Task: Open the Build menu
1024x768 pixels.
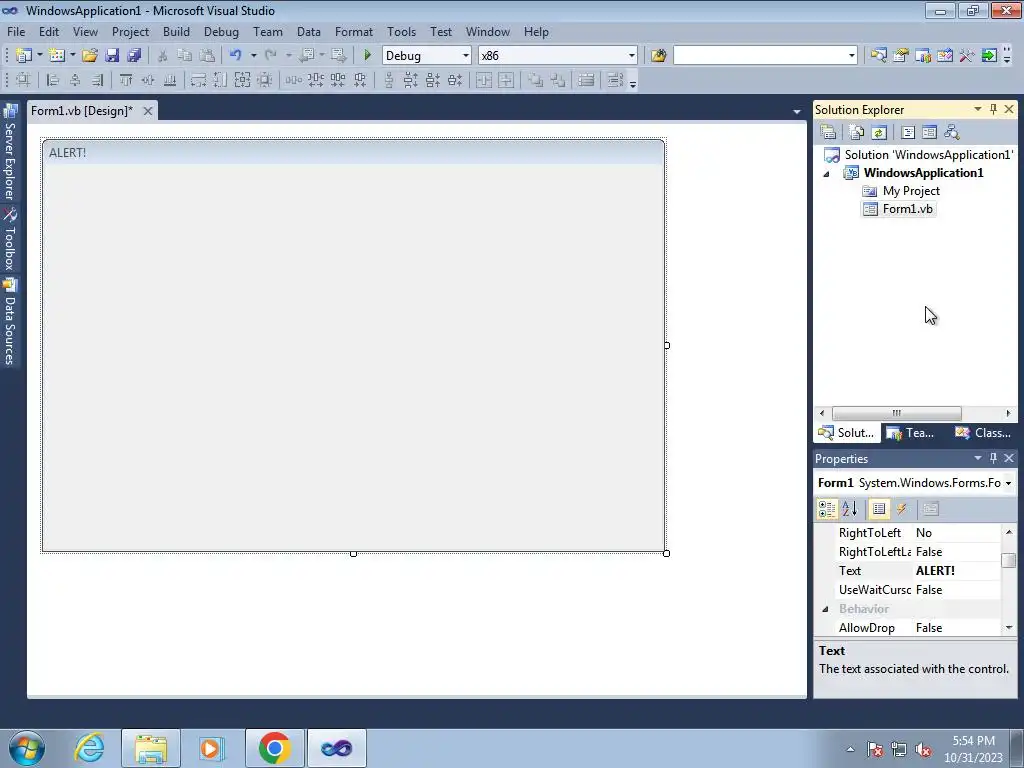Action: [176, 31]
